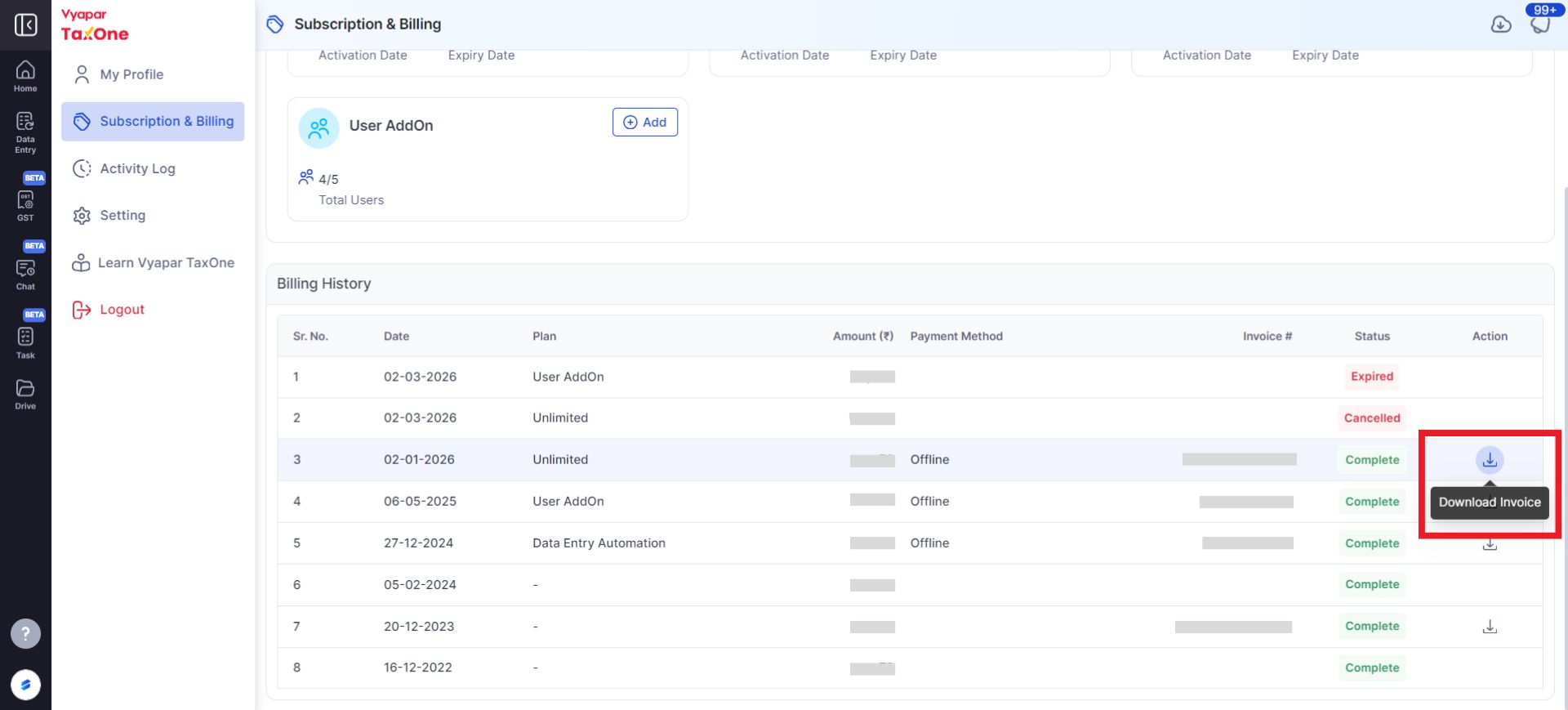
Task: Click the tag icon beside the page title
Action: pos(275,25)
